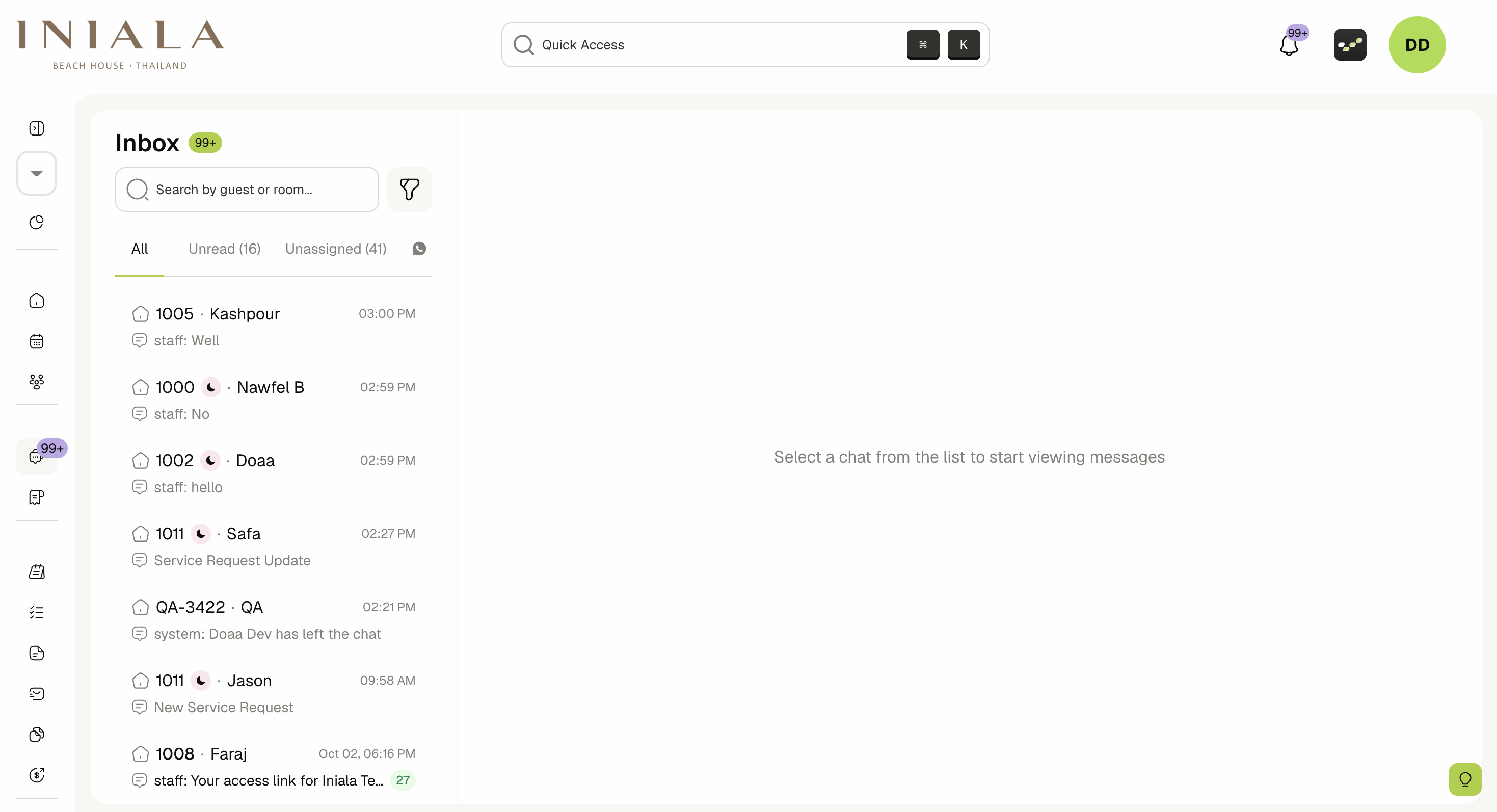Viewport: 1497px width, 812px height.
Task: Click "system: Doaa Dev has left the chat"
Action: coord(268,634)
